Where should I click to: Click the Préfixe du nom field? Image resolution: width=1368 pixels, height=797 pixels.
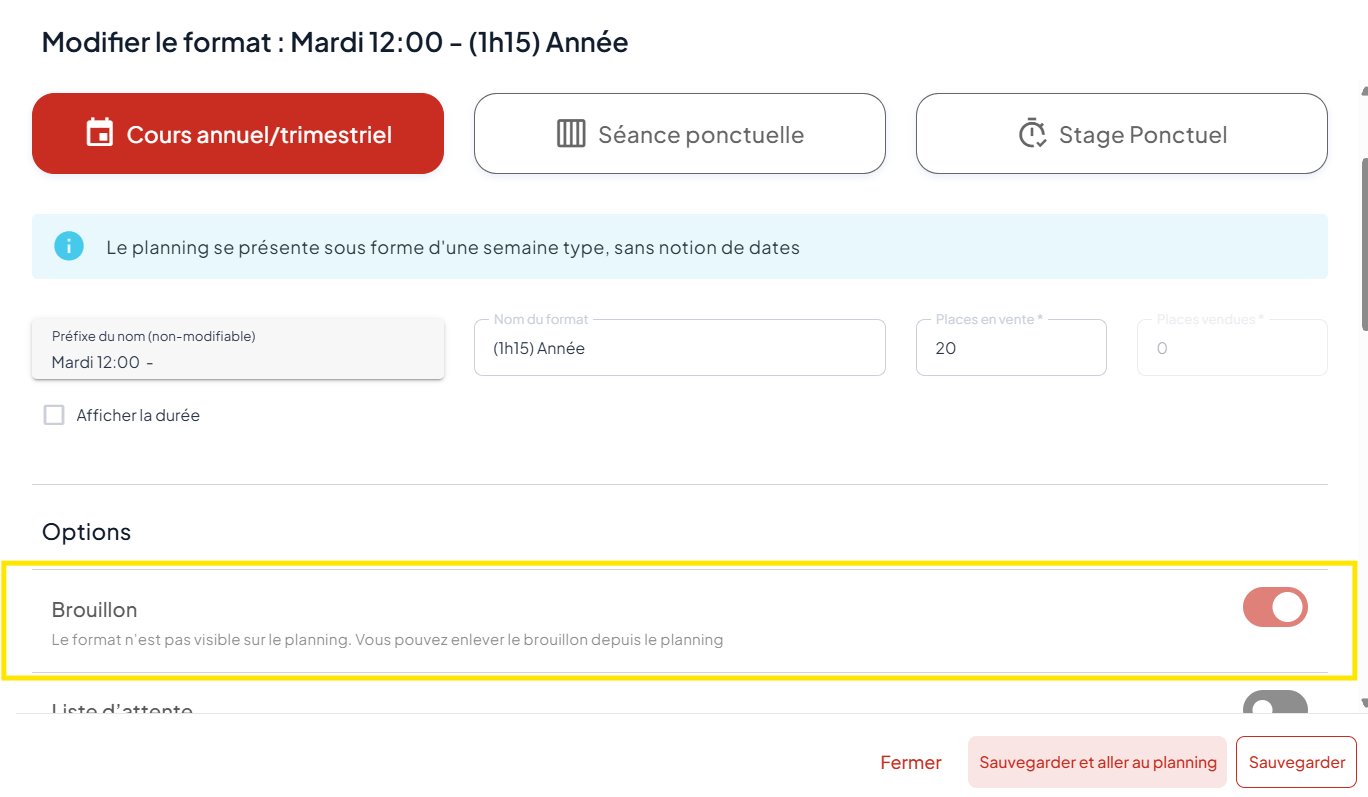tap(238, 350)
